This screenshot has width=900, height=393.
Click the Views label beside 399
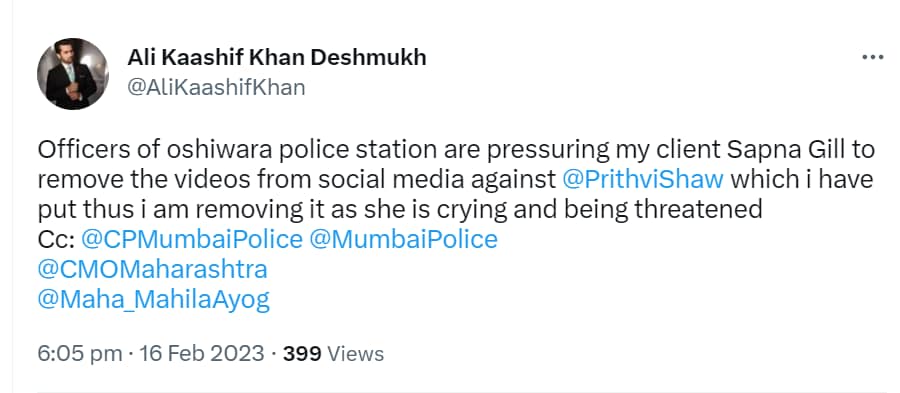[x=355, y=353]
